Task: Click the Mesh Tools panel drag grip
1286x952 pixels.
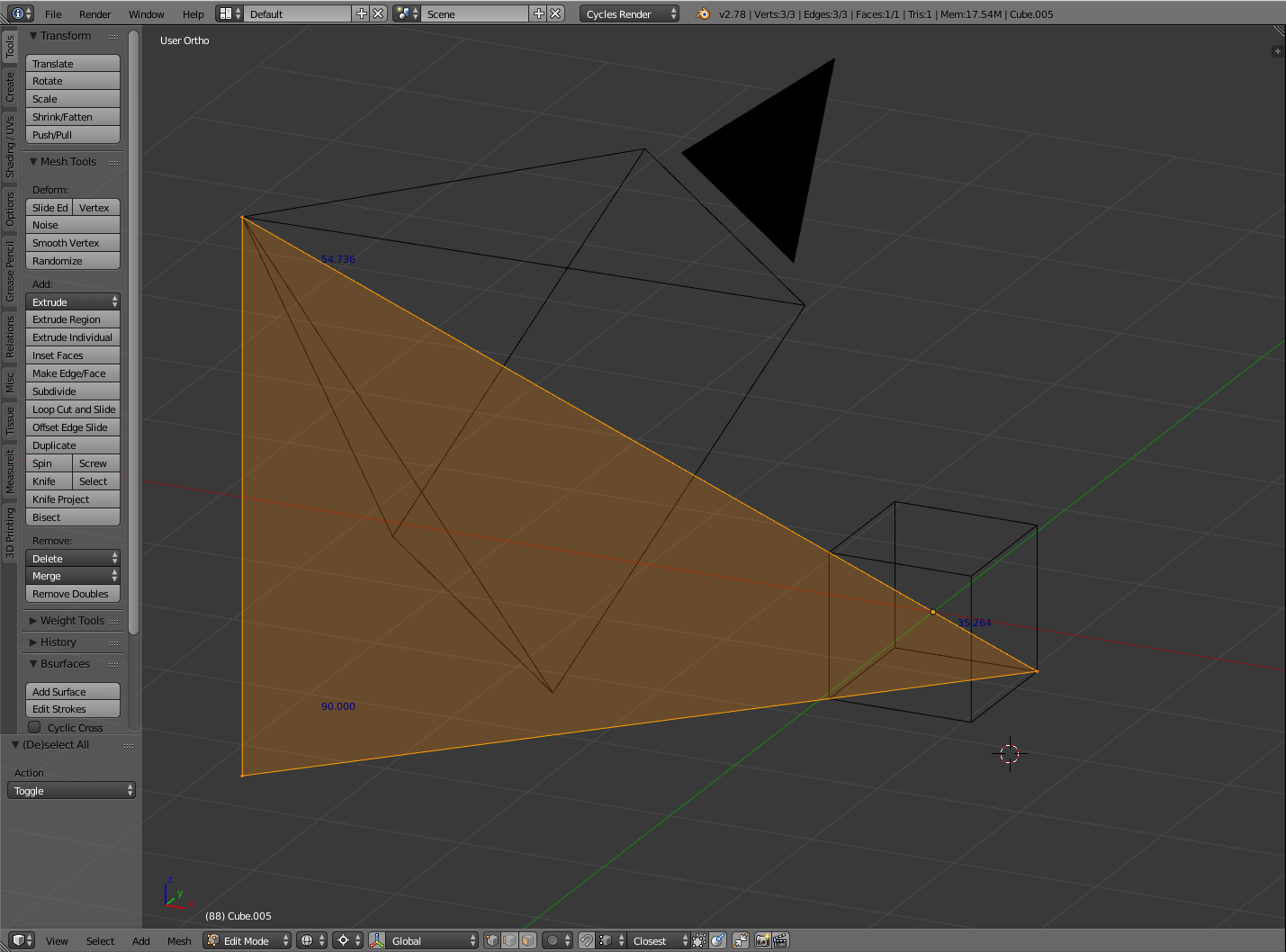Action: pyautogui.click(x=113, y=162)
